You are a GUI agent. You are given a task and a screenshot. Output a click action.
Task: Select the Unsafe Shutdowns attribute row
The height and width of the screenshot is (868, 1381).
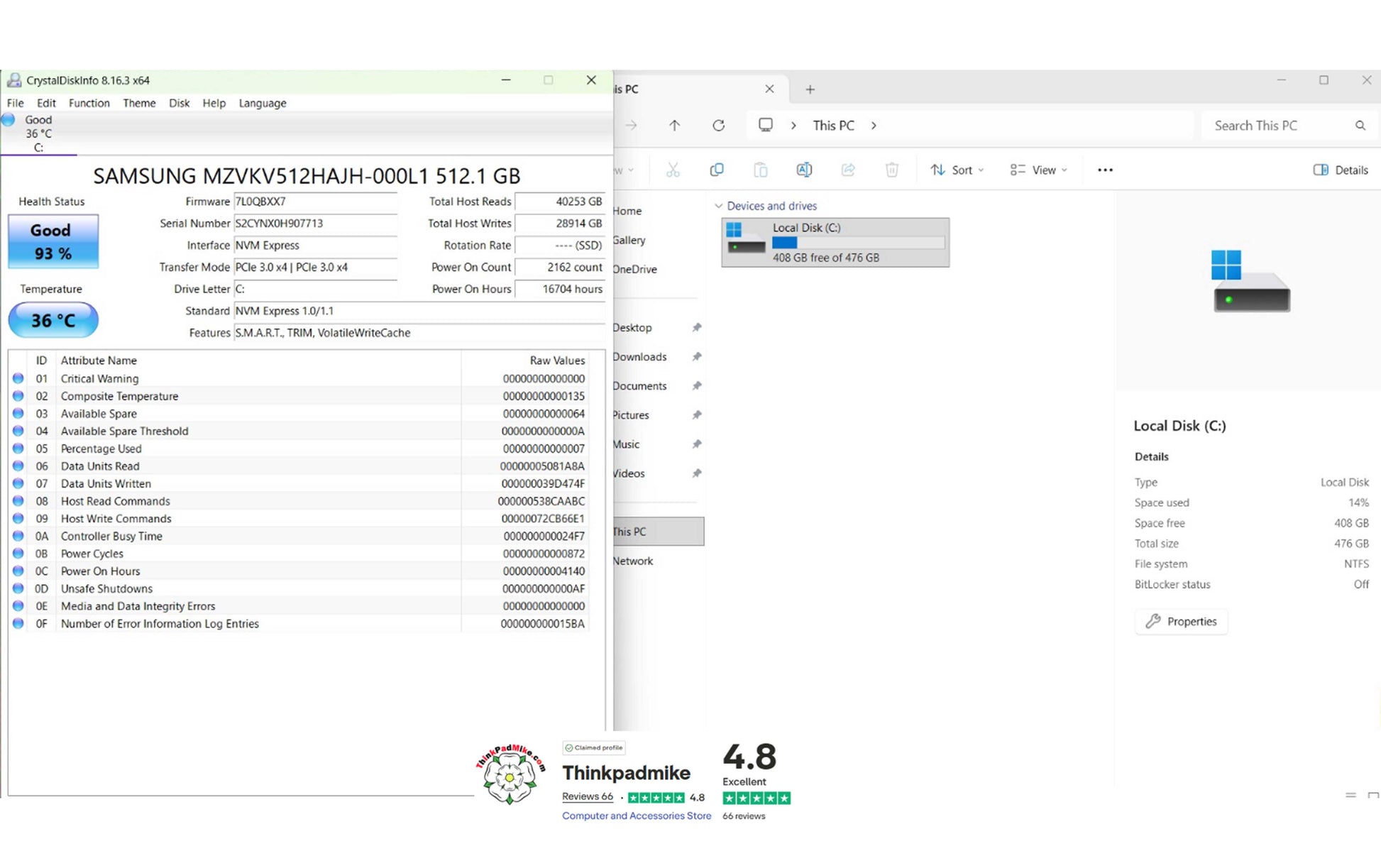click(299, 589)
